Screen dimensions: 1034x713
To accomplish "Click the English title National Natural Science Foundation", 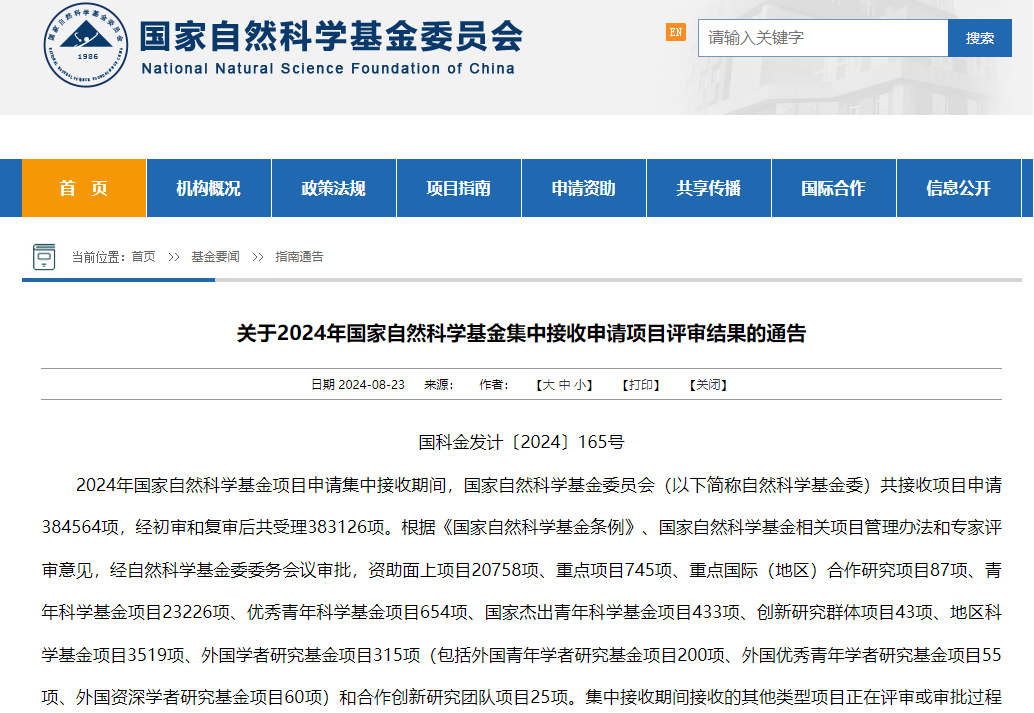I will pyautogui.click(x=328, y=69).
